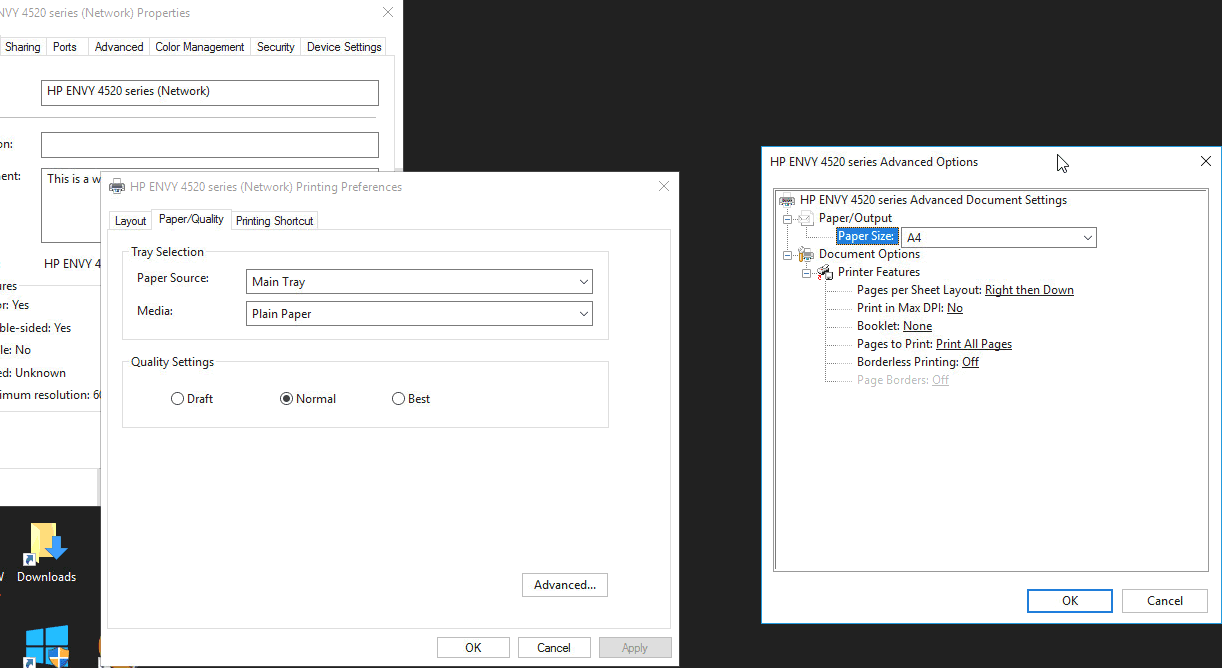
Task: Click the Windows shield desktop shortcut icon
Action: [x=46, y=645]
